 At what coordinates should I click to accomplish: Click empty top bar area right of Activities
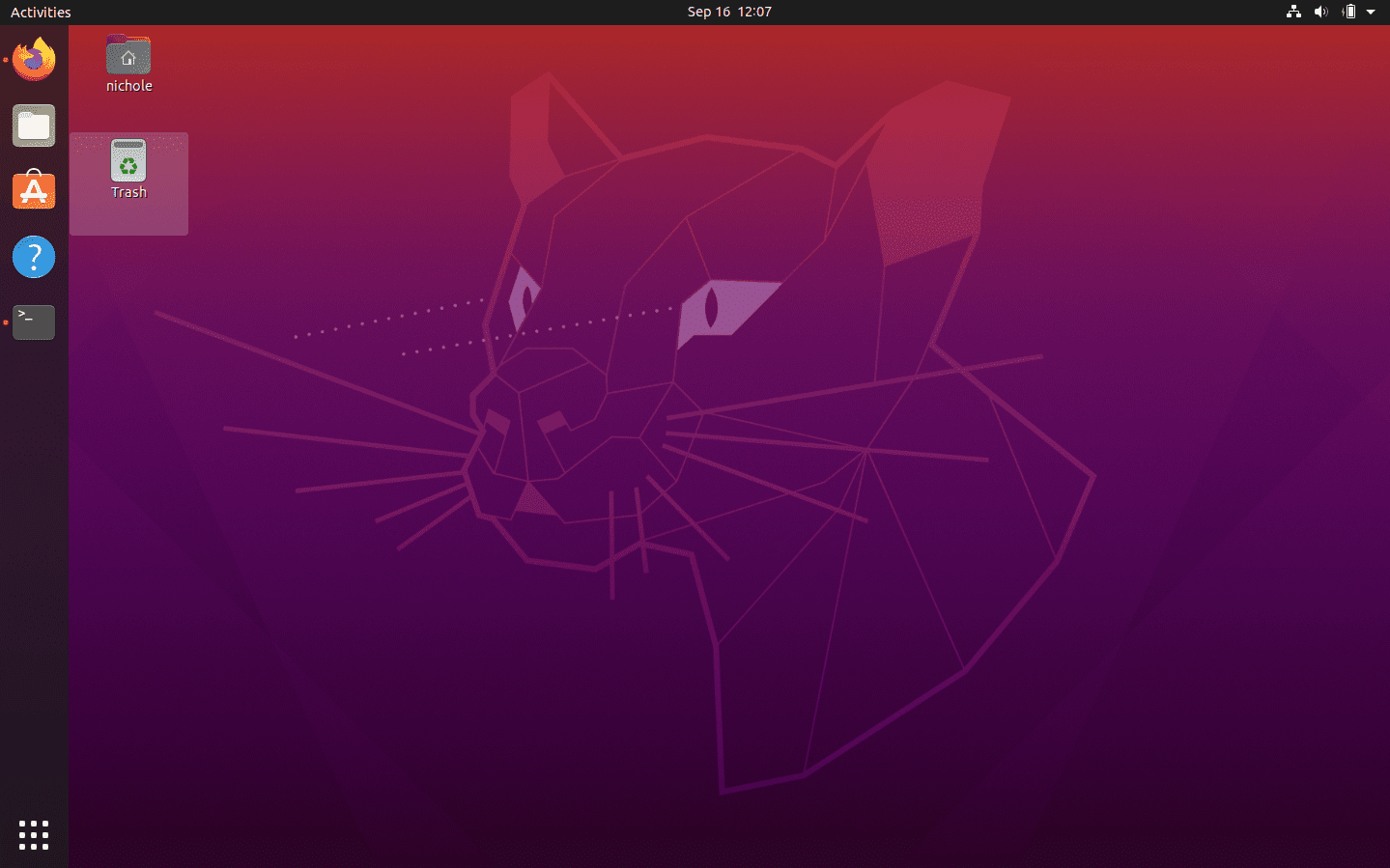click(x=338, y=12)
